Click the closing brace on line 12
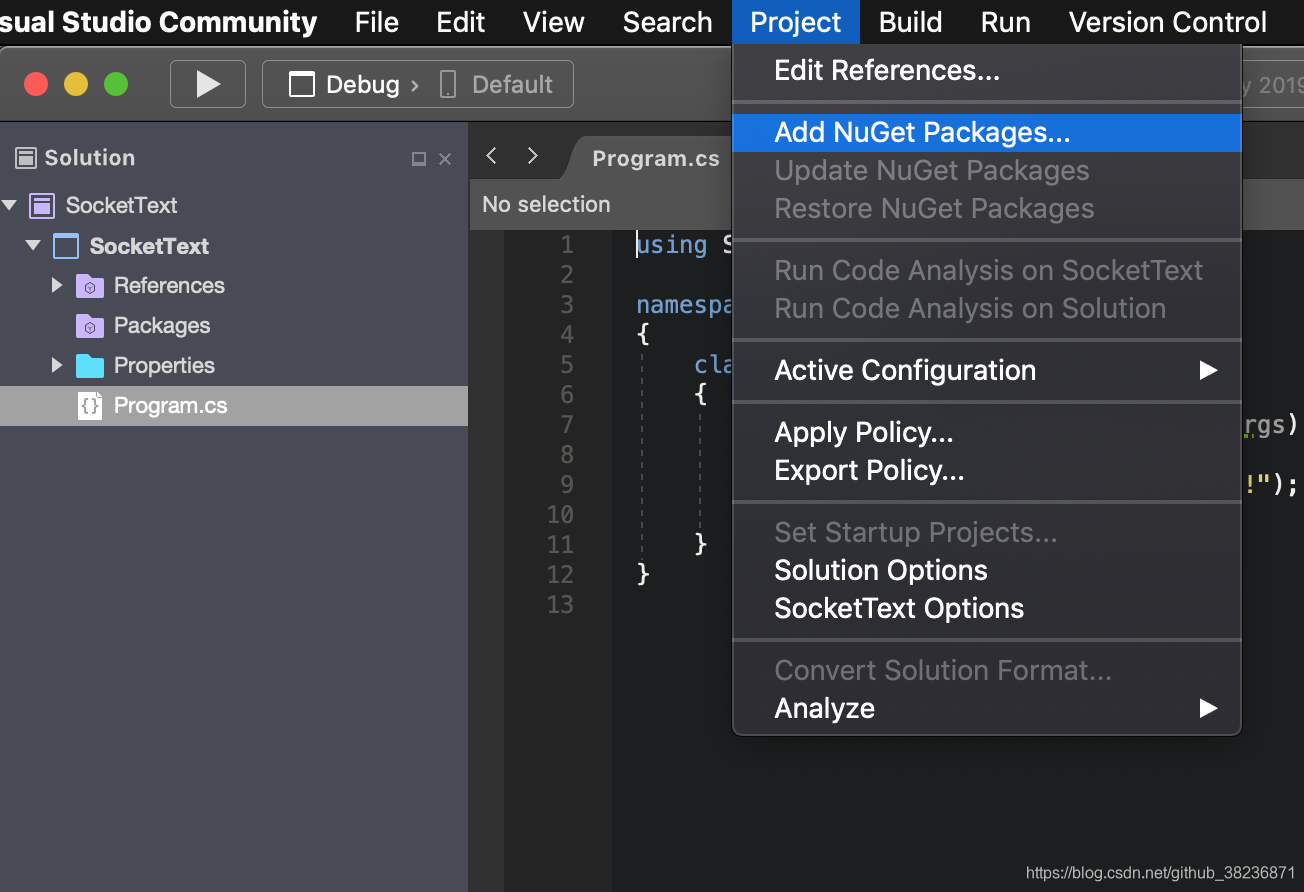The image size is (1304, 892). [643, 575]
